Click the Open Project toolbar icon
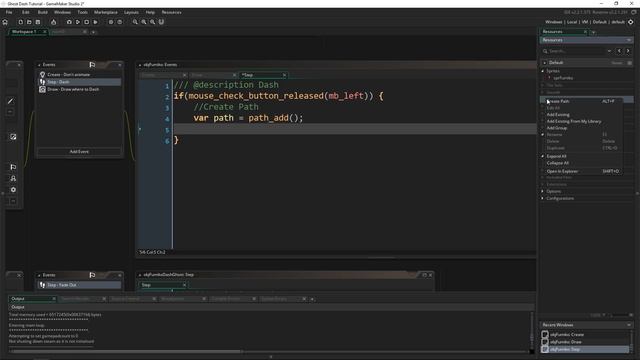The image size is (640, 360). click(x=29, y=22)
